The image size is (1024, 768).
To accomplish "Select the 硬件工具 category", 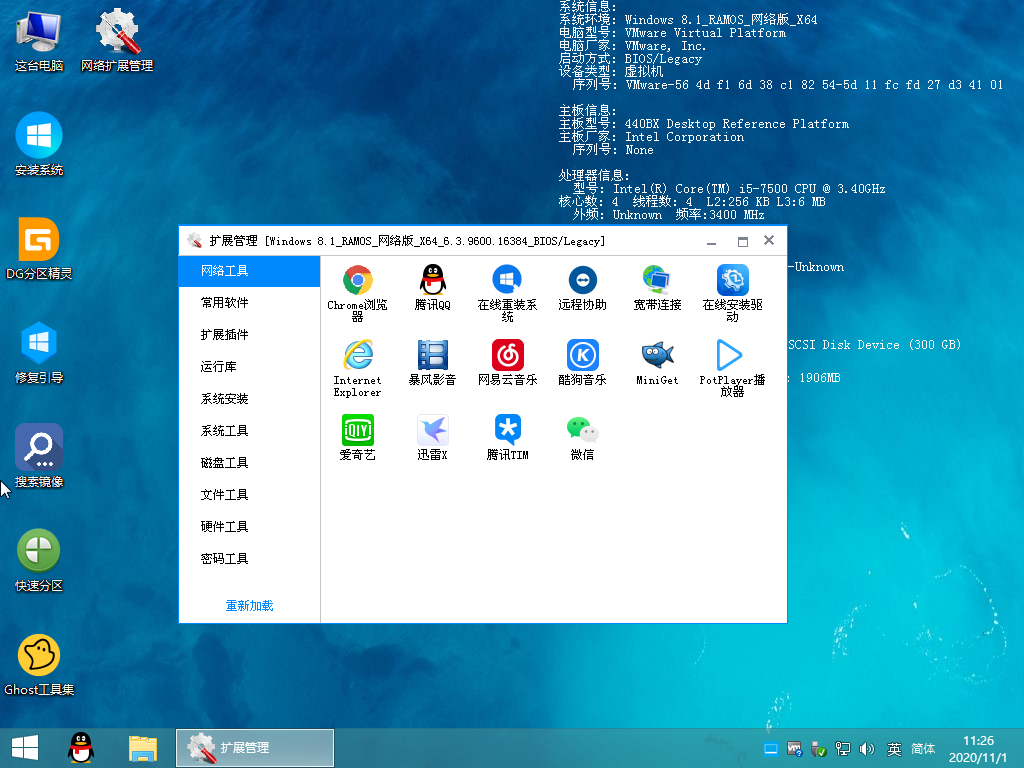I will click(249, 526).
